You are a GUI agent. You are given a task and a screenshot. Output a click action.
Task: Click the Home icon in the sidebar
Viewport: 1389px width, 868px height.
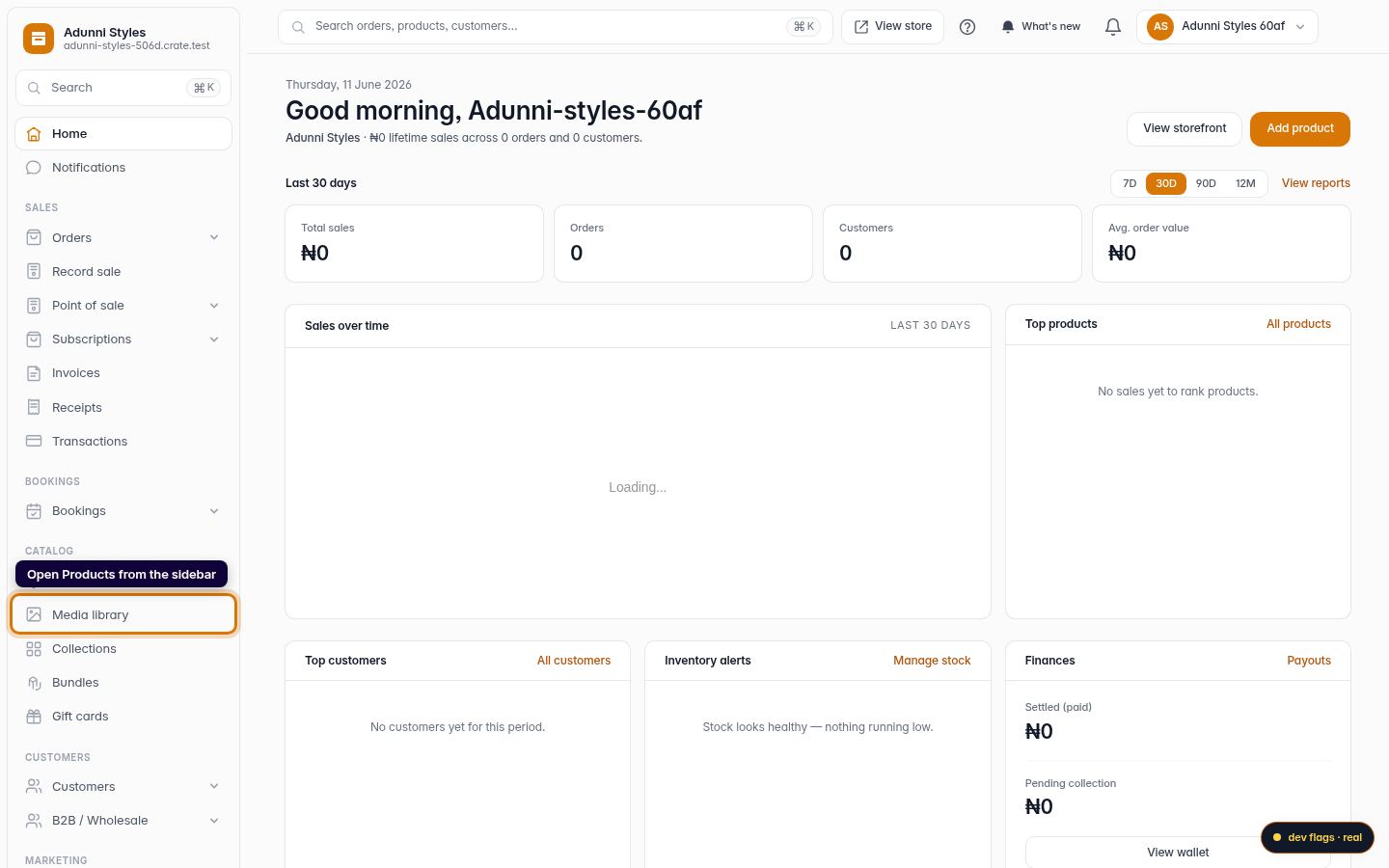pos(34,134)
